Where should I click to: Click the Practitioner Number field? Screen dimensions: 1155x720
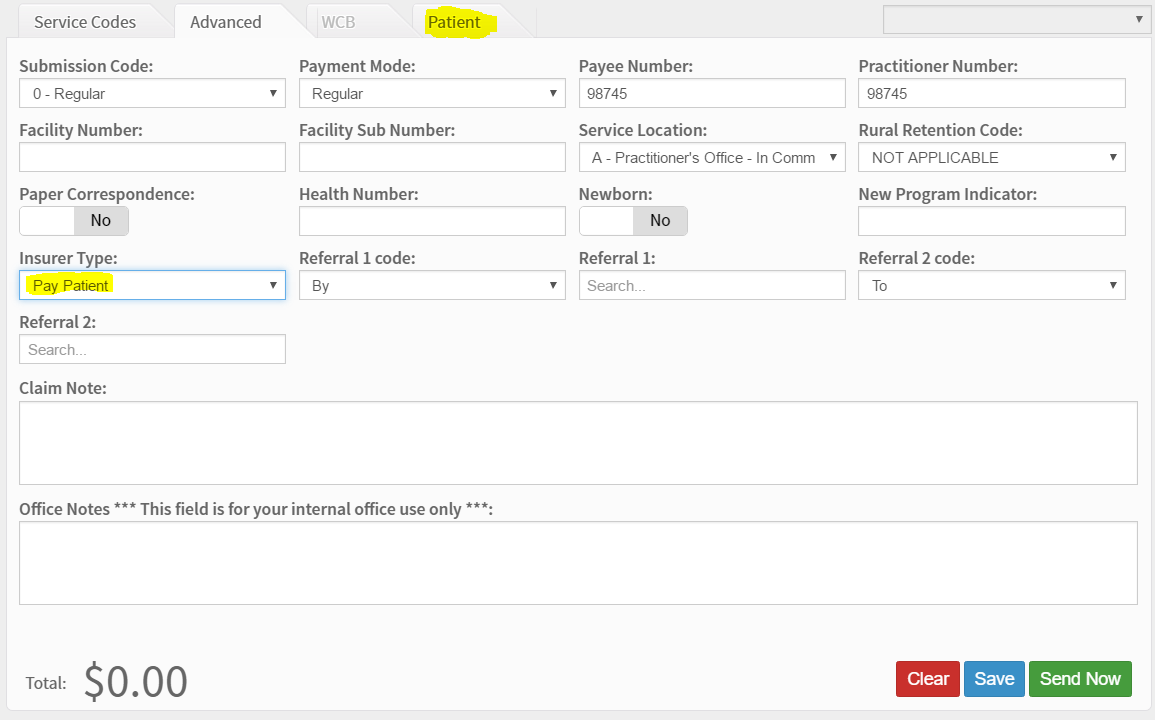click(991, 94)
